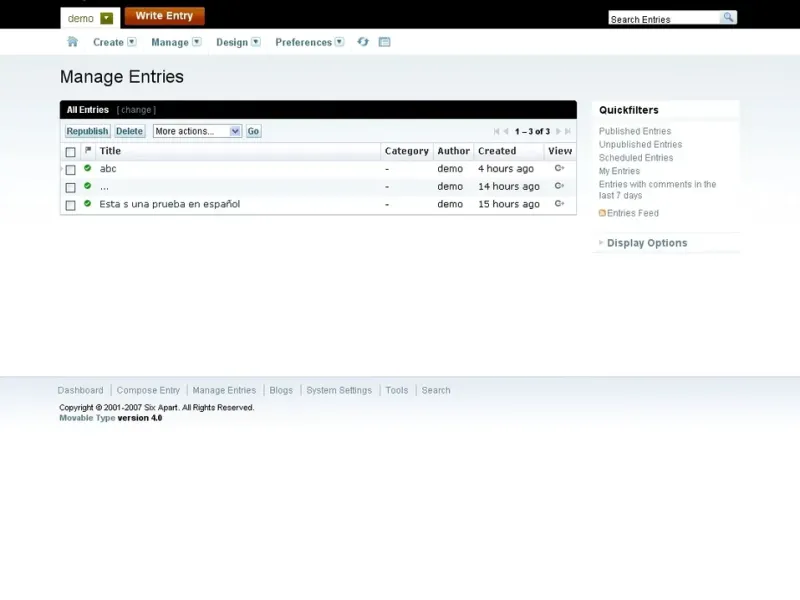Filter entries with comments in last 7 days
The width and height of the screenshot is (800, 600).
pyautogui.click(x=657, y=190)
